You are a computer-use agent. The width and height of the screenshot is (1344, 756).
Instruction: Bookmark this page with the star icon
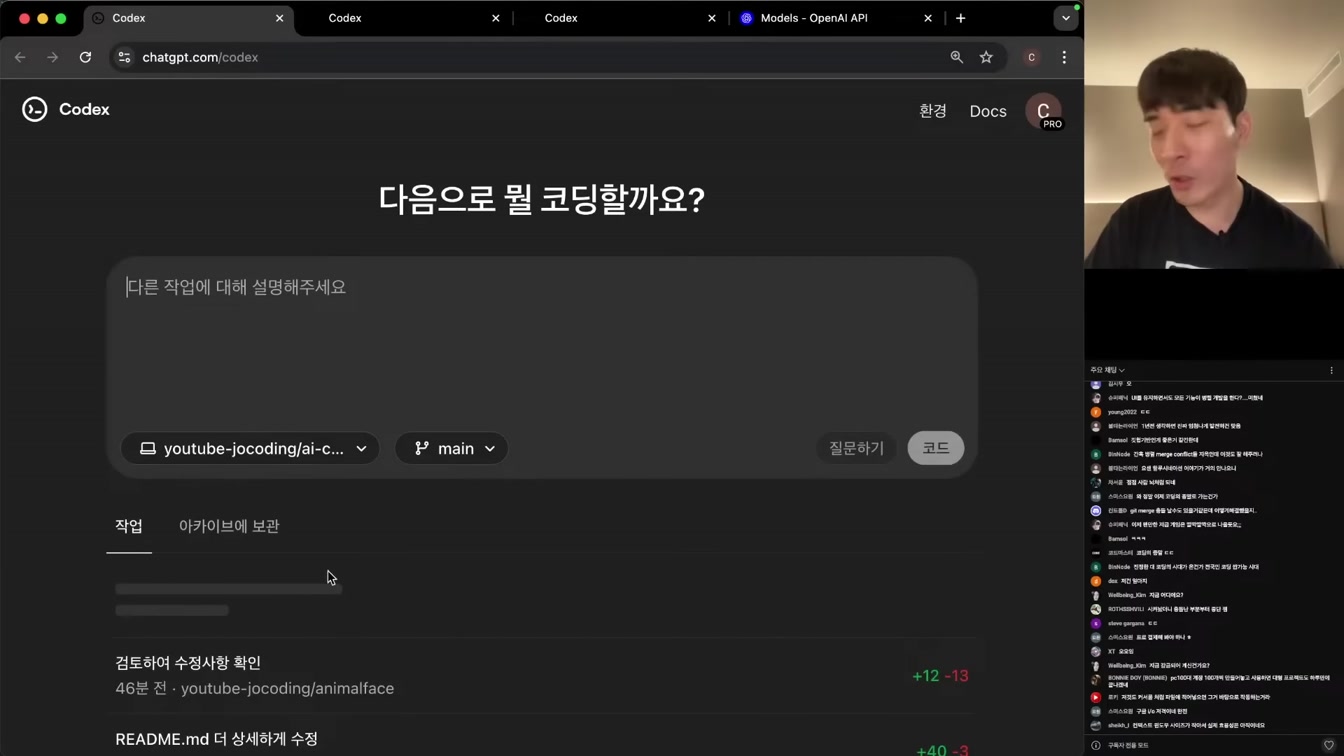(986, 58)
